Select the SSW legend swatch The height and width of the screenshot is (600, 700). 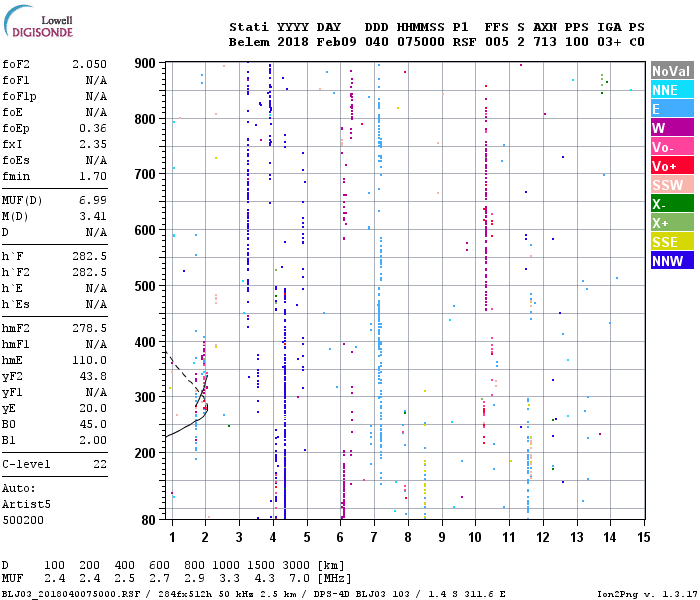pos(672,184)
